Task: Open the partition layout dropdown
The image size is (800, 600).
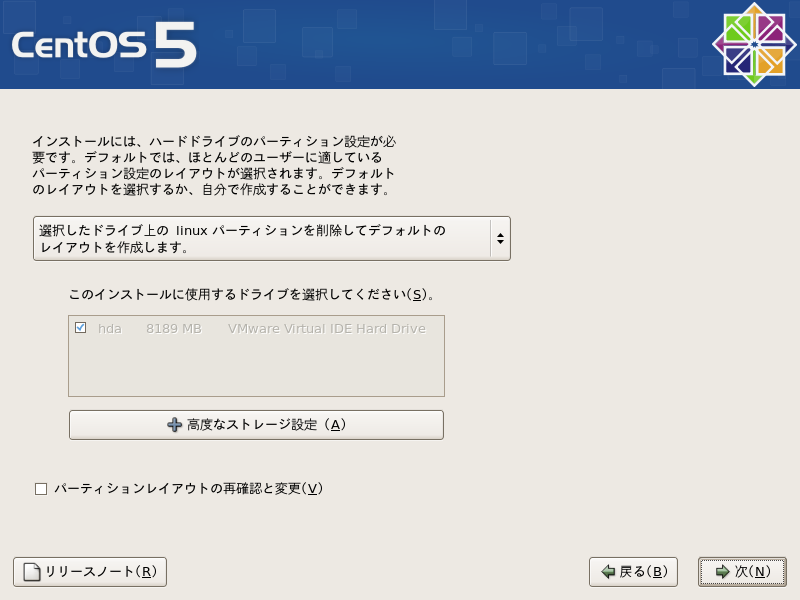Action: coord(271,238)
